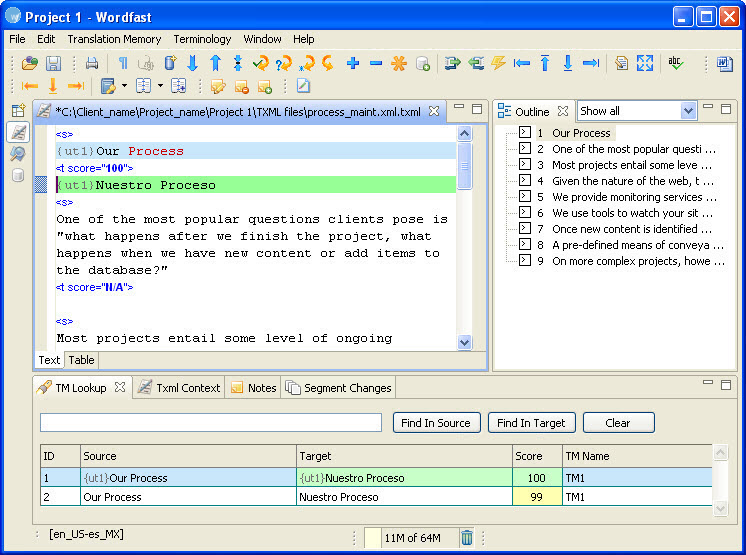Click the blue right arrow to bar icon
The width and height of the screenshot is (746, 555).
(x=591, y=63)
